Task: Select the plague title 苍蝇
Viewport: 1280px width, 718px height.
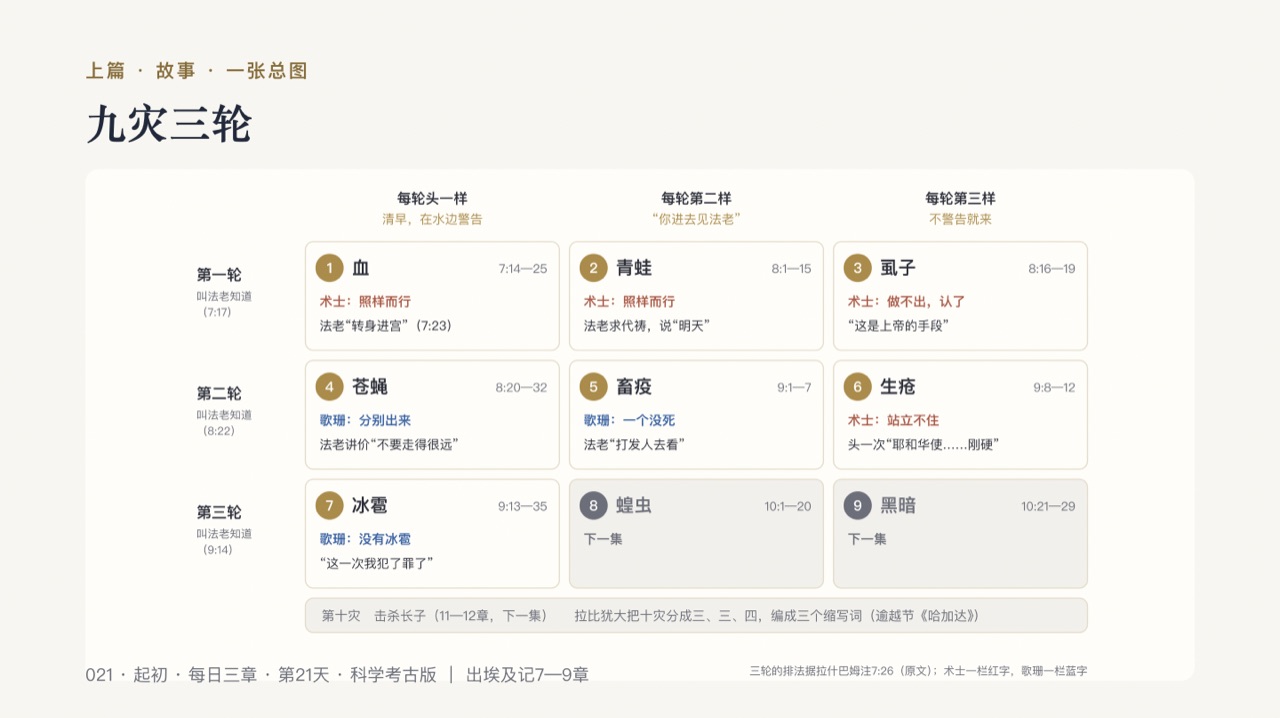Action: click(370, 387)
